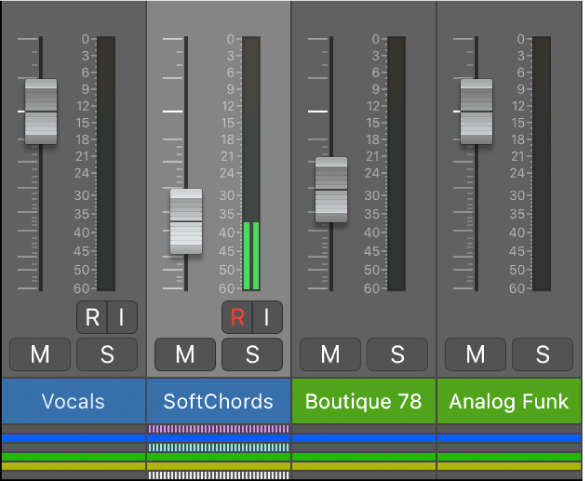Select the SoftChords channel name label
This screenshot has width=585, height=481.
(x=219, y=401)
